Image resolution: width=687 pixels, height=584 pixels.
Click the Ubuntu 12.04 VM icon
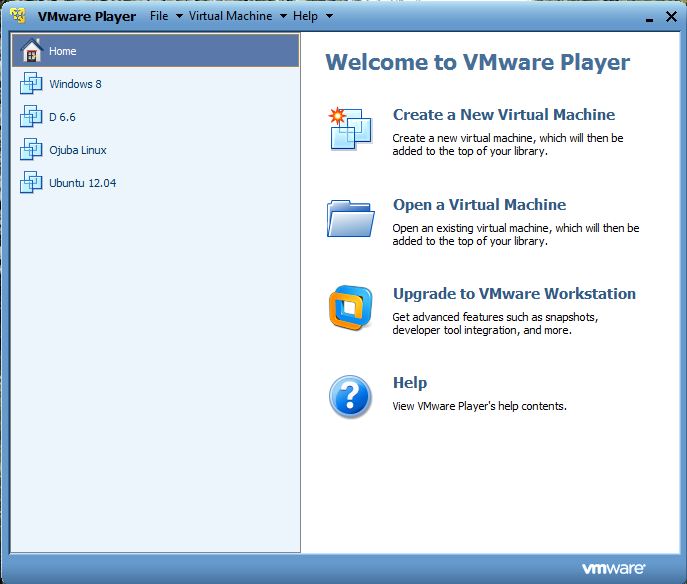click(31, 182)
